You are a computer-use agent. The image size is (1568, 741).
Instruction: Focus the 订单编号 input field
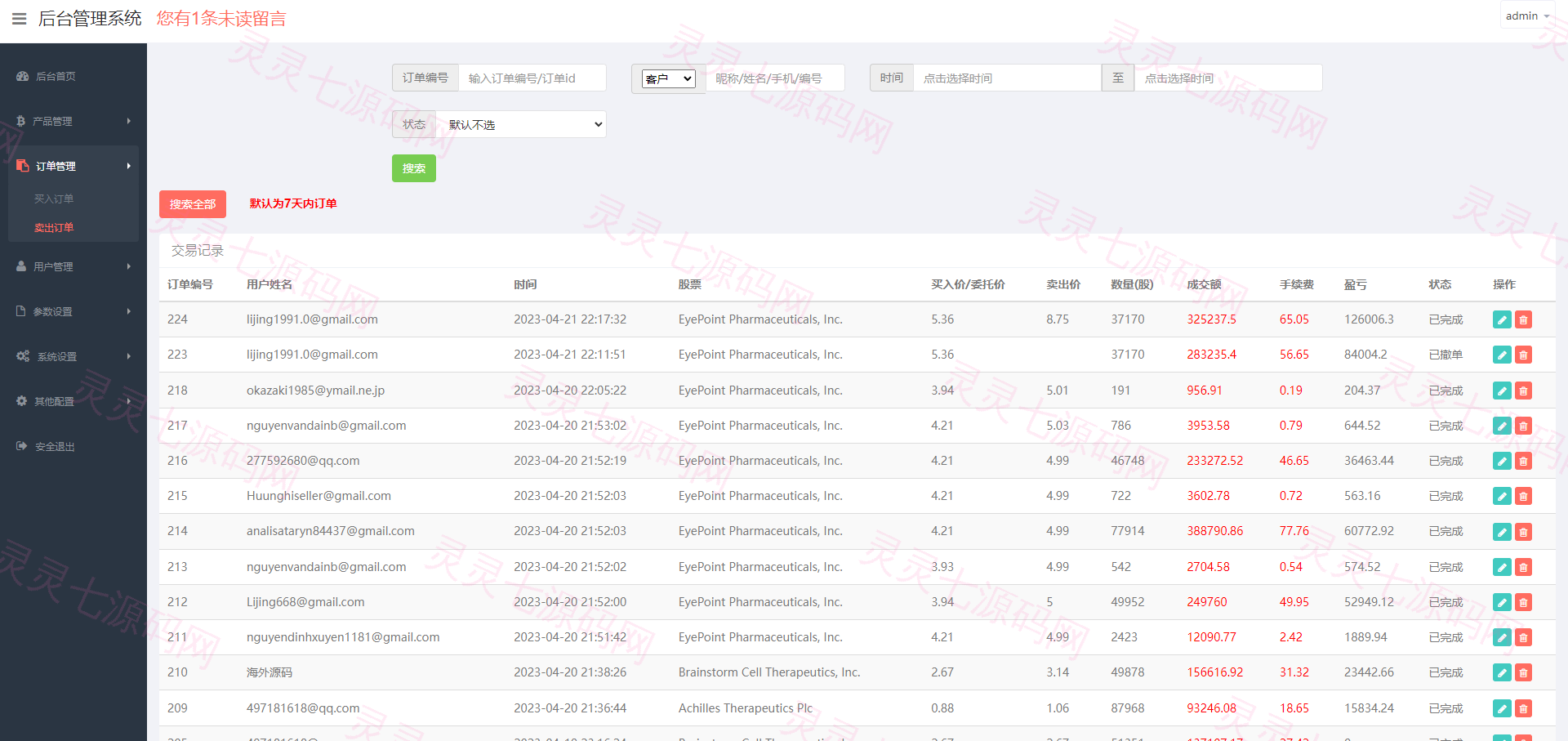click(x=532, y=78)
